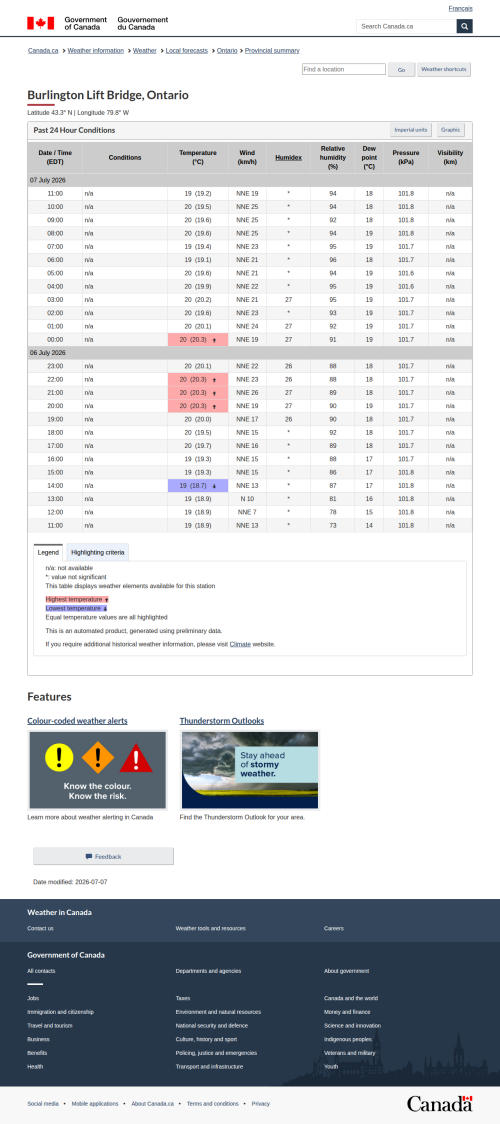Open Terms and conditions link

coord(213,1103)
